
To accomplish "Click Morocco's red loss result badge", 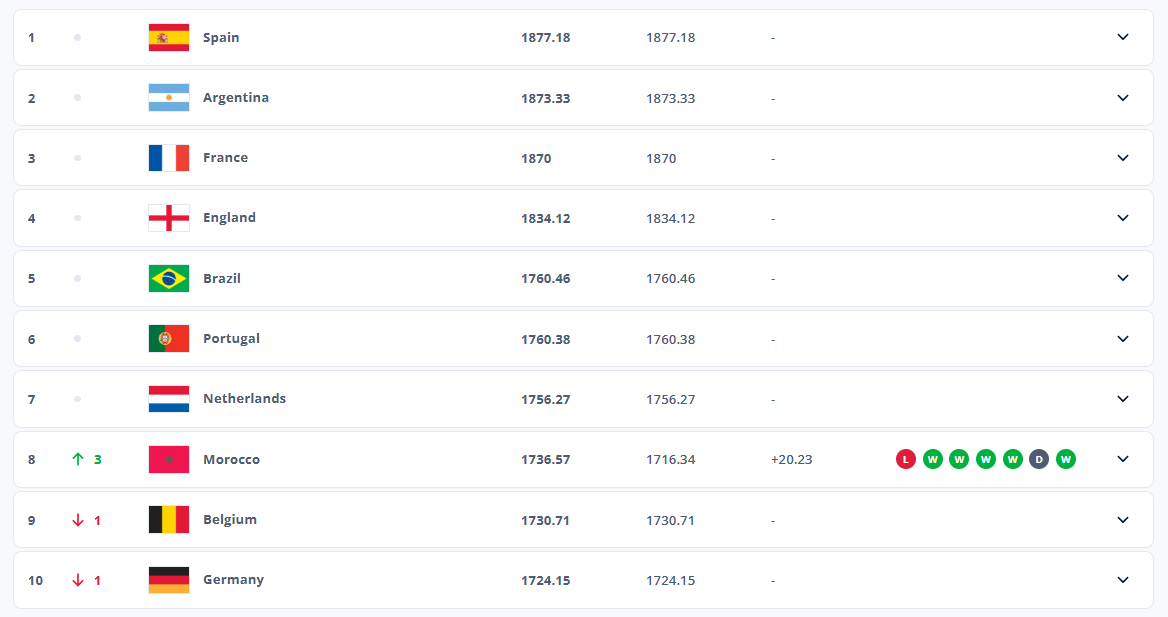I will coord(906,460).
